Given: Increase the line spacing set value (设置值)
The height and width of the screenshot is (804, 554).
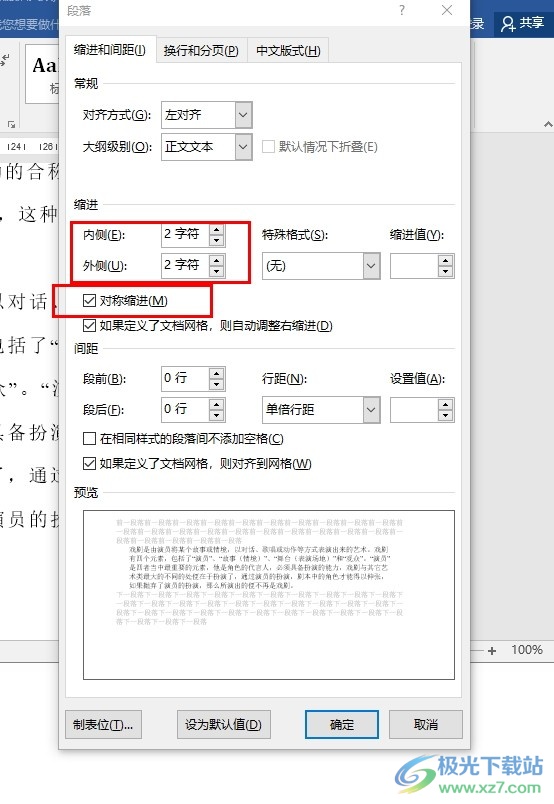Looking at the screenshot, I should pos(445,405).
